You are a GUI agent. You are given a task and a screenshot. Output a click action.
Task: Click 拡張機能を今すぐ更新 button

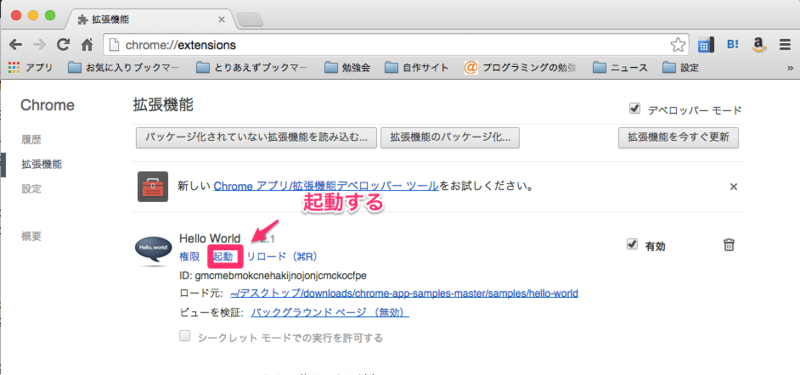point(679,138)
